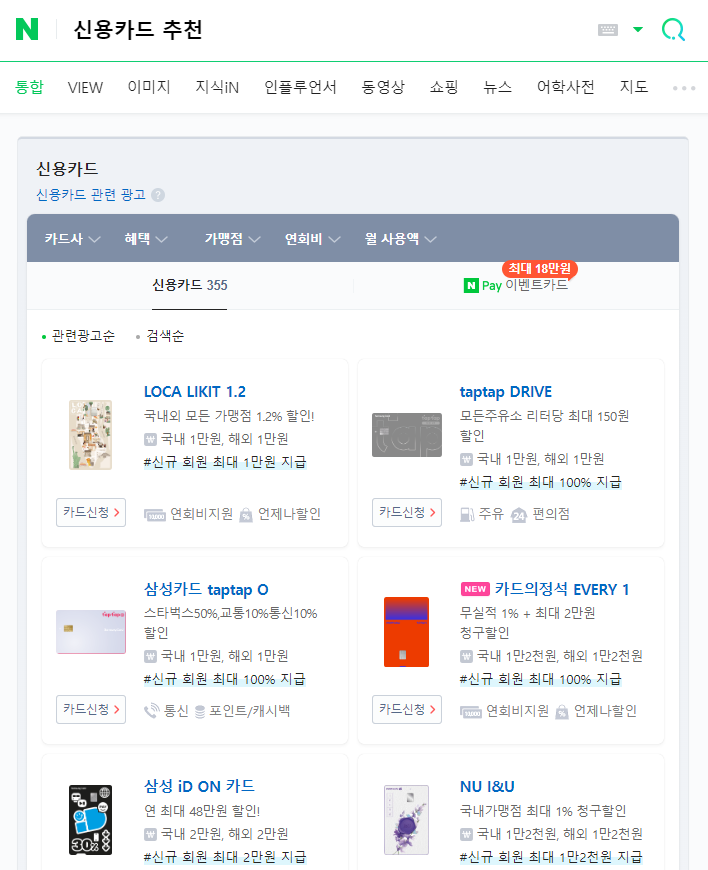Open the 삼성카드 taptap O title
The width and height of the screenshot is (708, 870).
pos(206,589)
